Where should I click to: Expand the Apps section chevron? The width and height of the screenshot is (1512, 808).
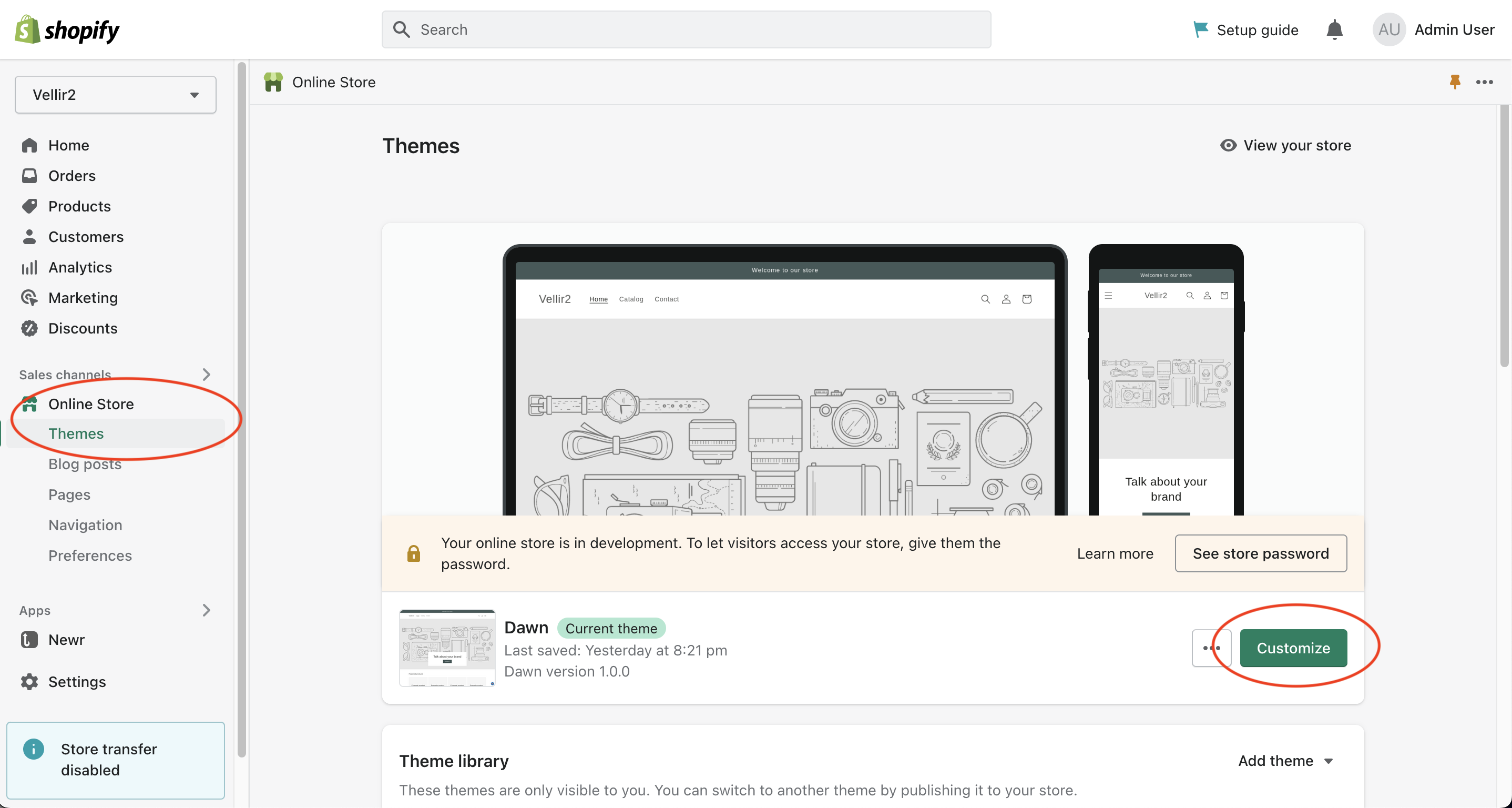pos(206,610)
